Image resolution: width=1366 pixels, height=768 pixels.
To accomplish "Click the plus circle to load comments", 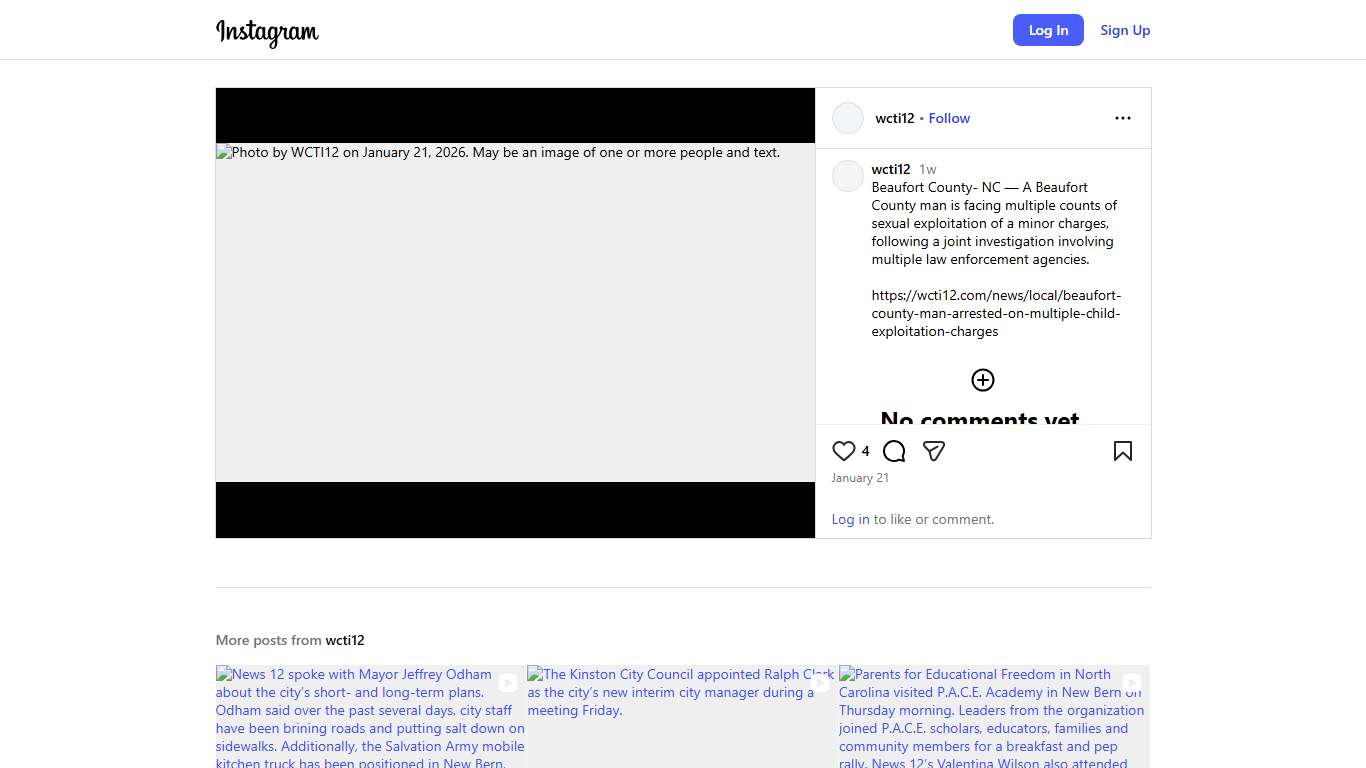I will click(x=983, y=380).
